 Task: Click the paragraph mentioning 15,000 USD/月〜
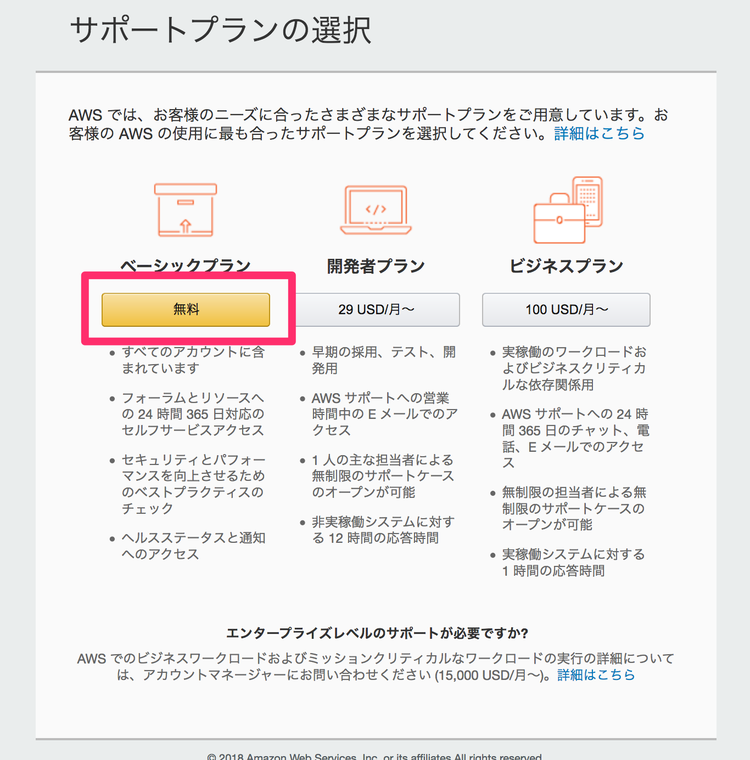coord(375,666)
